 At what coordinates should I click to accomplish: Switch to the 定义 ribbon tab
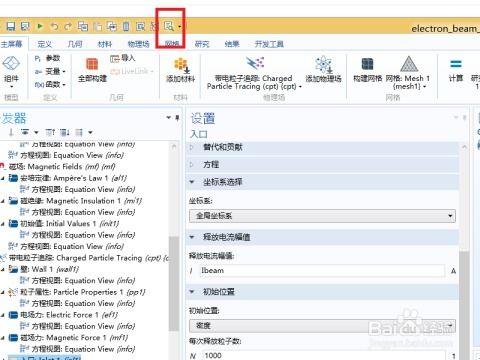click(x=45, y=44)
